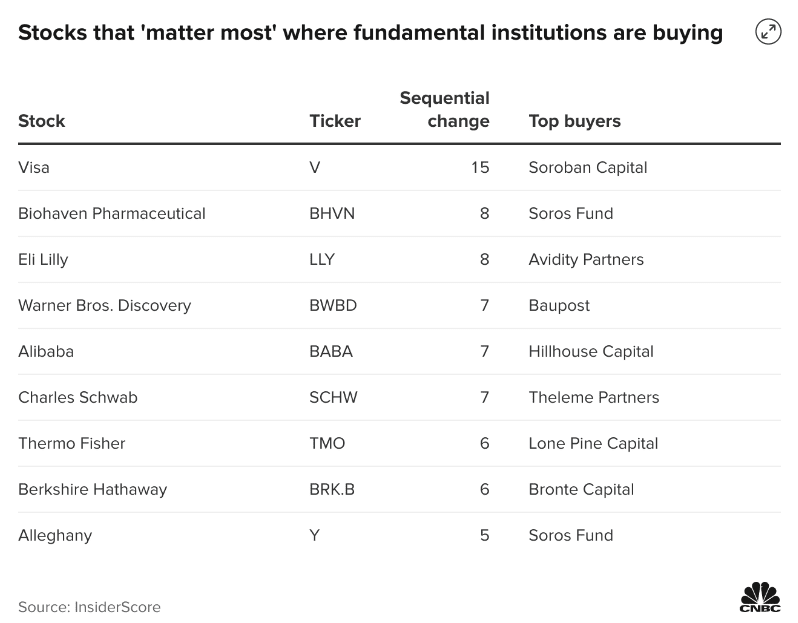Select the Ticker column header

(335, 121)
